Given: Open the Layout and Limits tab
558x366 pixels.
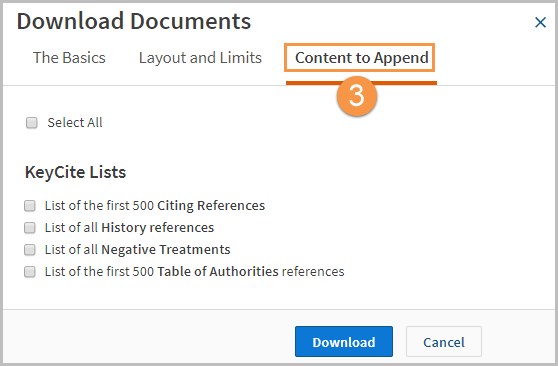Looking at the screenshot, I should 200,58.
